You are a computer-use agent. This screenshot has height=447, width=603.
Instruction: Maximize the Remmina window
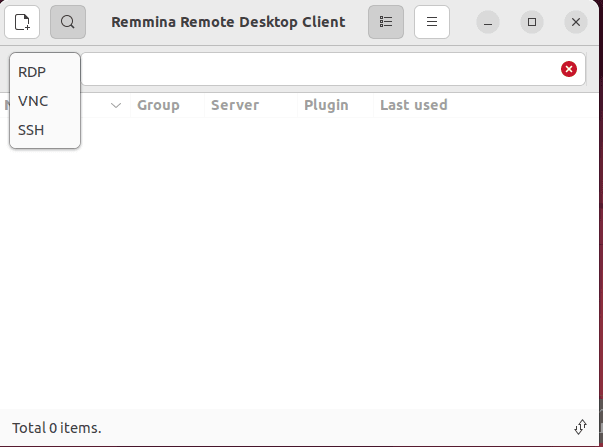(x=532, y=21)
